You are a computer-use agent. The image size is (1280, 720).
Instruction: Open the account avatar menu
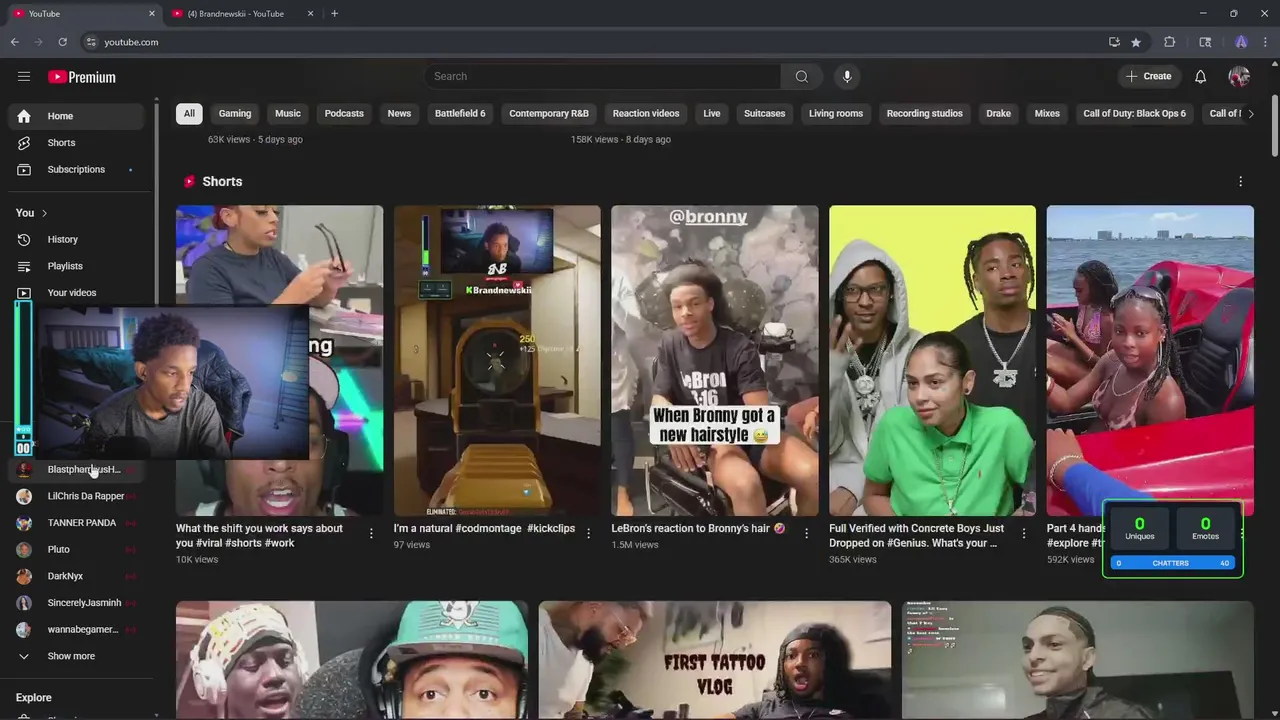point(1239,77)
